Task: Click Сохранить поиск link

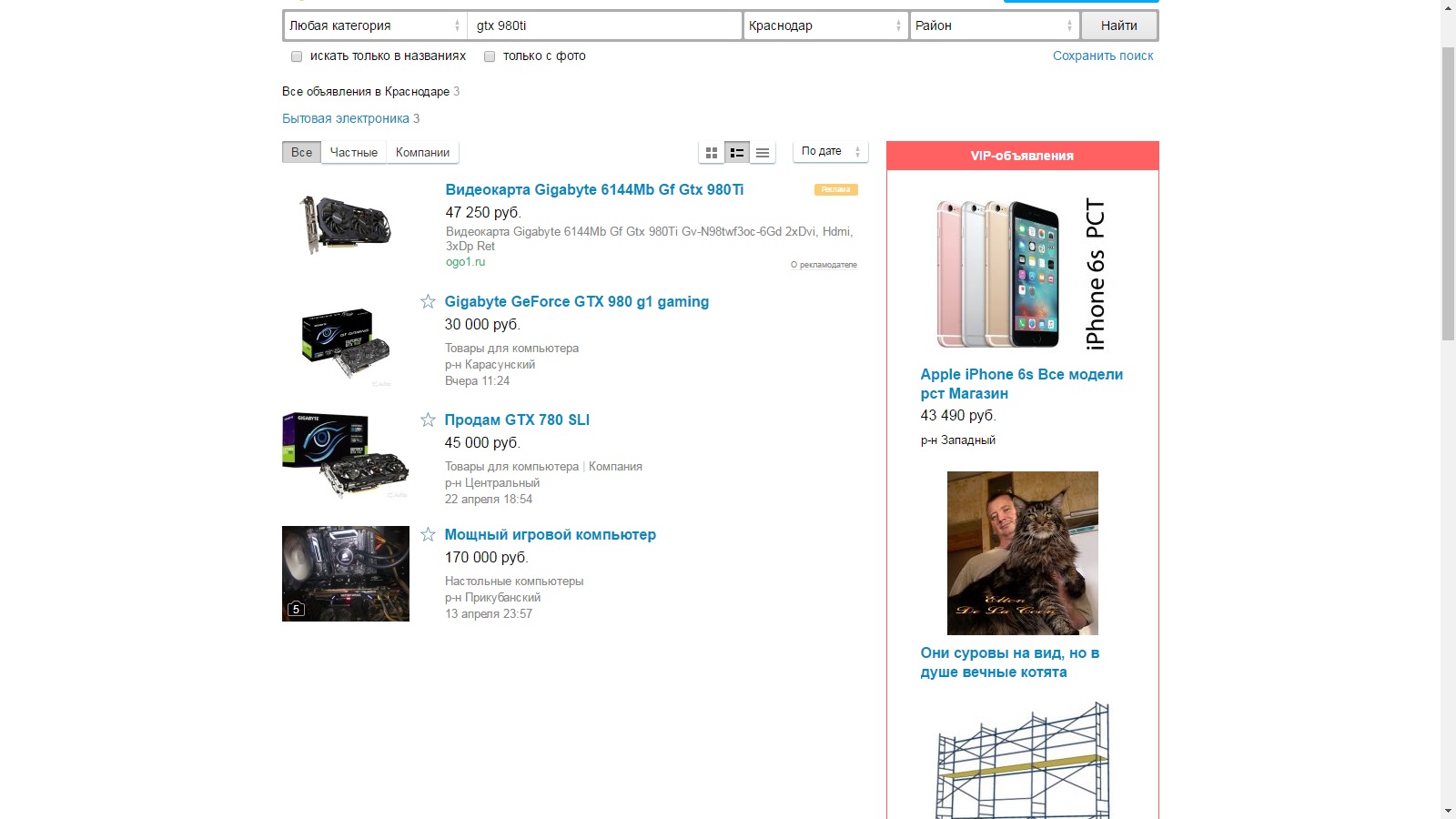Action: (x=1103, y=56)
